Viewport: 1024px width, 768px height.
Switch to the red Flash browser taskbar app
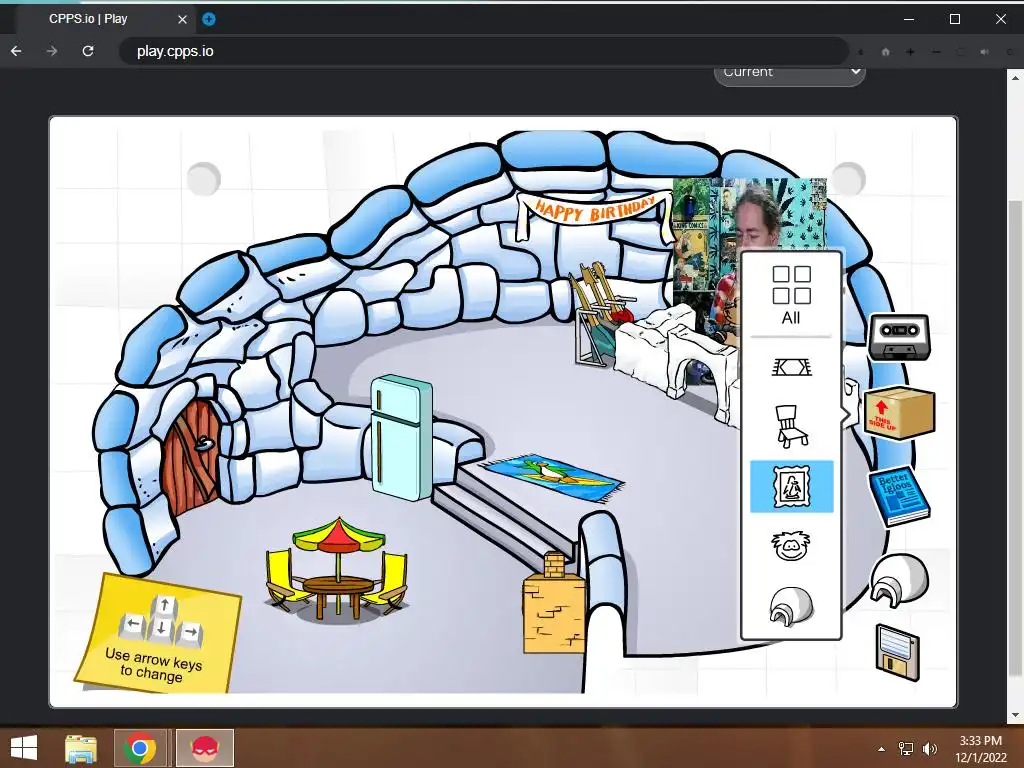[204, 748]
